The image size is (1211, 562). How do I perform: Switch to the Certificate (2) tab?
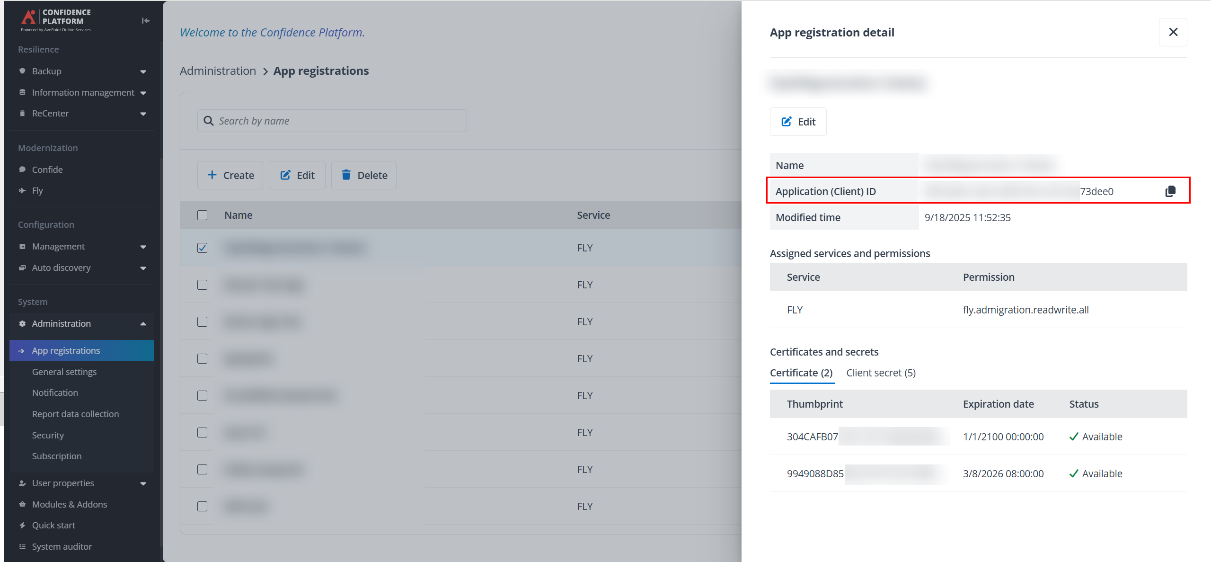pyautogui.click(x=801, y=373)
